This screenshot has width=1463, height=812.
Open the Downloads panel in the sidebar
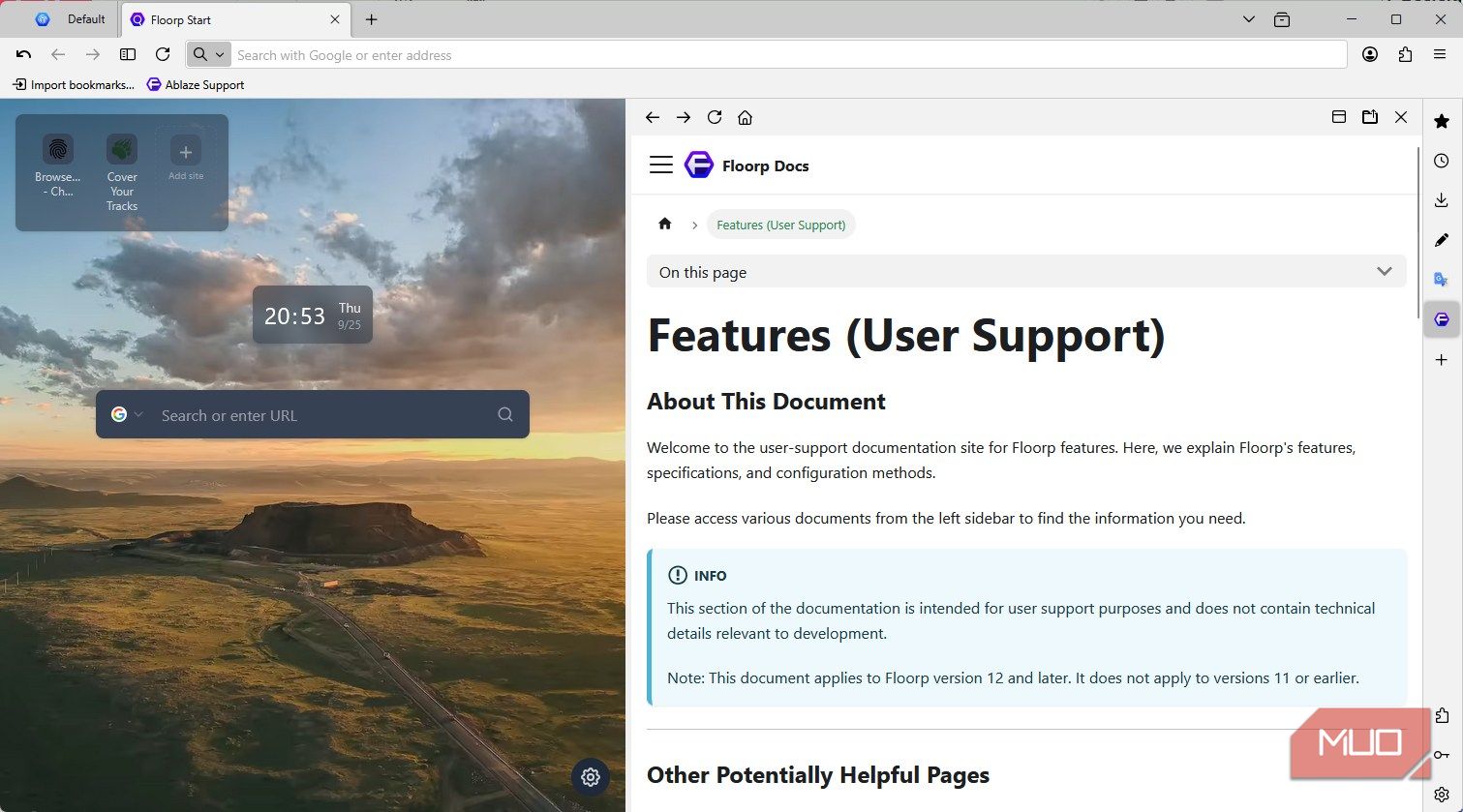coord(1442,199)
